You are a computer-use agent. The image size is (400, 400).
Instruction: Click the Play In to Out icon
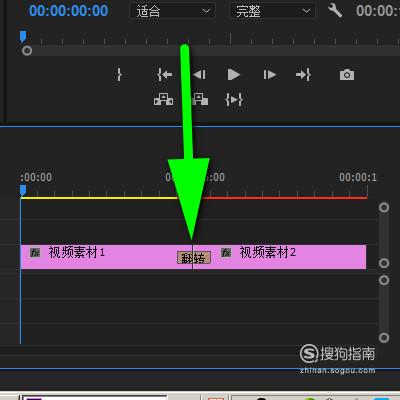pos(234,100)
